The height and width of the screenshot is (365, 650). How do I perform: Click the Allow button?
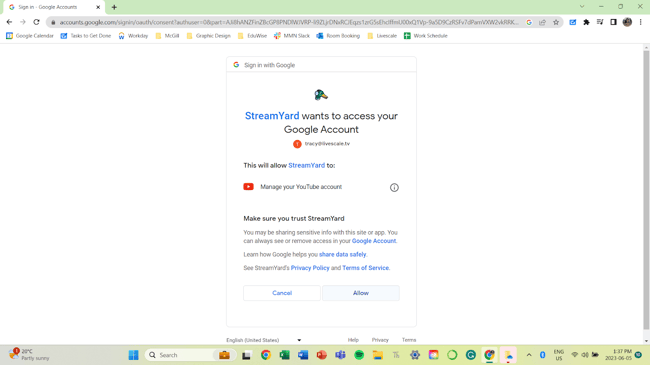361,293
